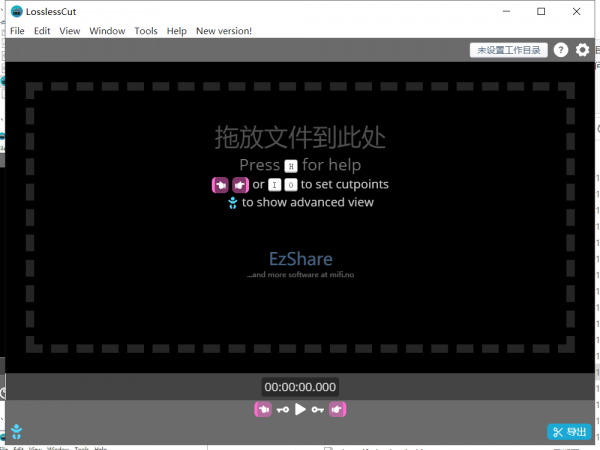Open settings gear icon
This screenshot has width=600, height=450.
582,50
